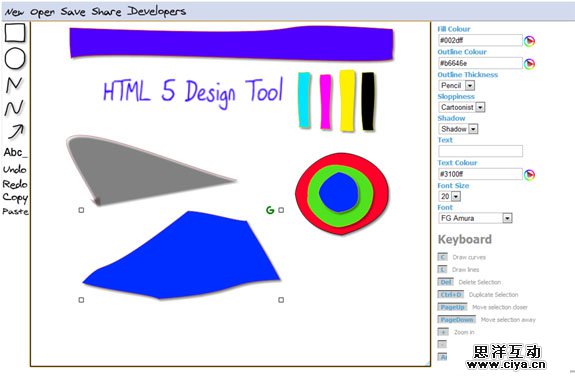
Task: Select the arrow drawing tool
Action: (15, 131)
